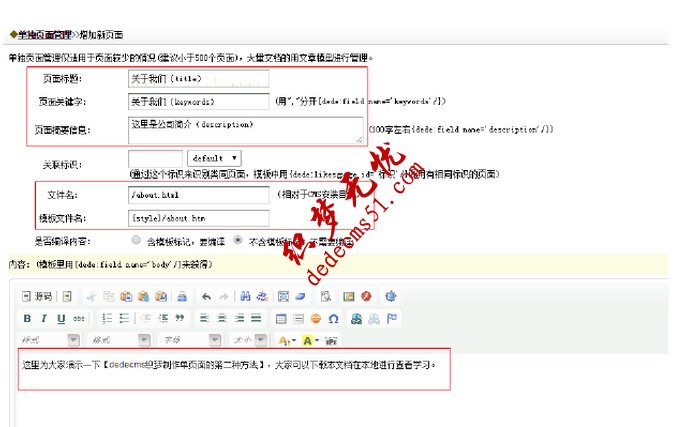Insert special character omega symbol

(x=333, y=318)
